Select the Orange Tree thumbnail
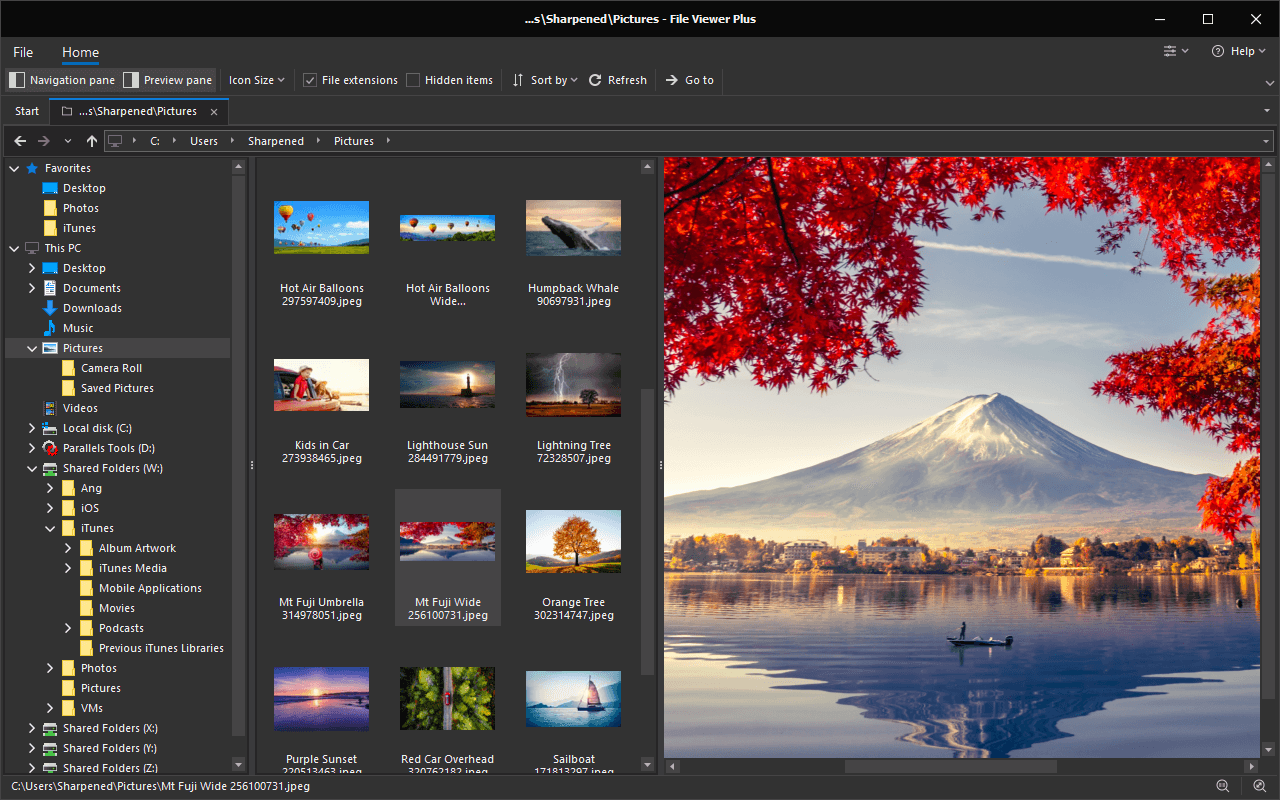Image resolution: width=1280 pixels, height=800 pixels. (574, 542)
